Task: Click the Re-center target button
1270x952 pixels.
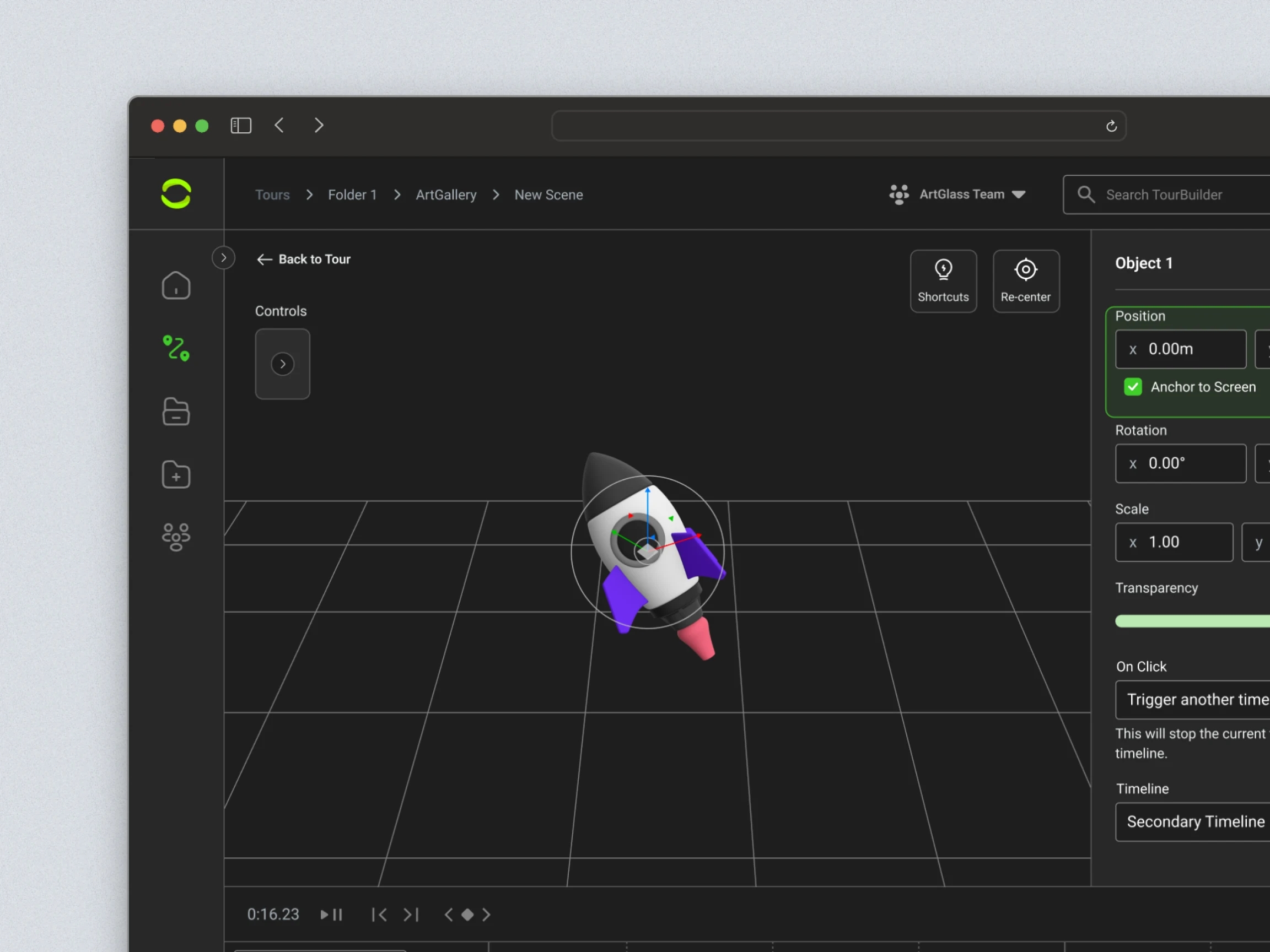Action: pyautogui.click(x=1025, y=281)
